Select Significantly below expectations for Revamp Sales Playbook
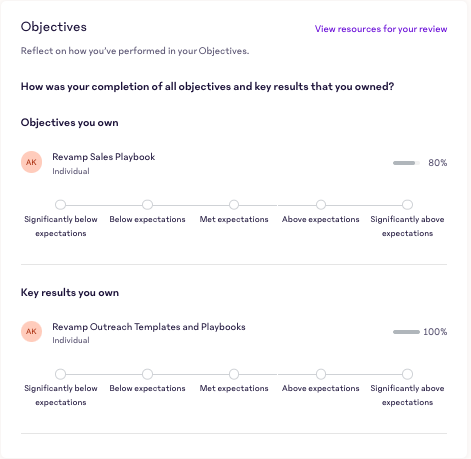Screen dimensions: 471x459 click(x=60, y=205)
